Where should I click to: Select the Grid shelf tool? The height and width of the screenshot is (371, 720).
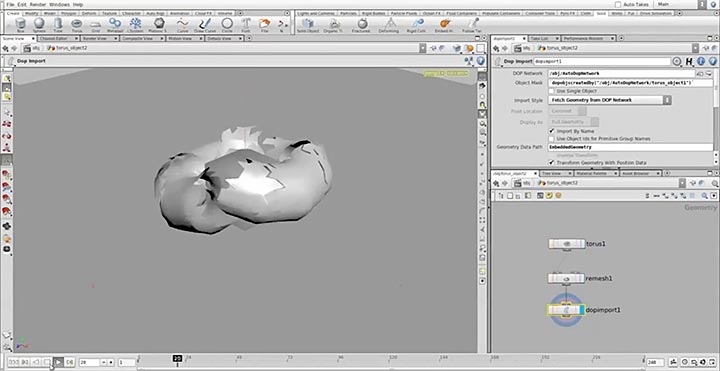point(96,25)
